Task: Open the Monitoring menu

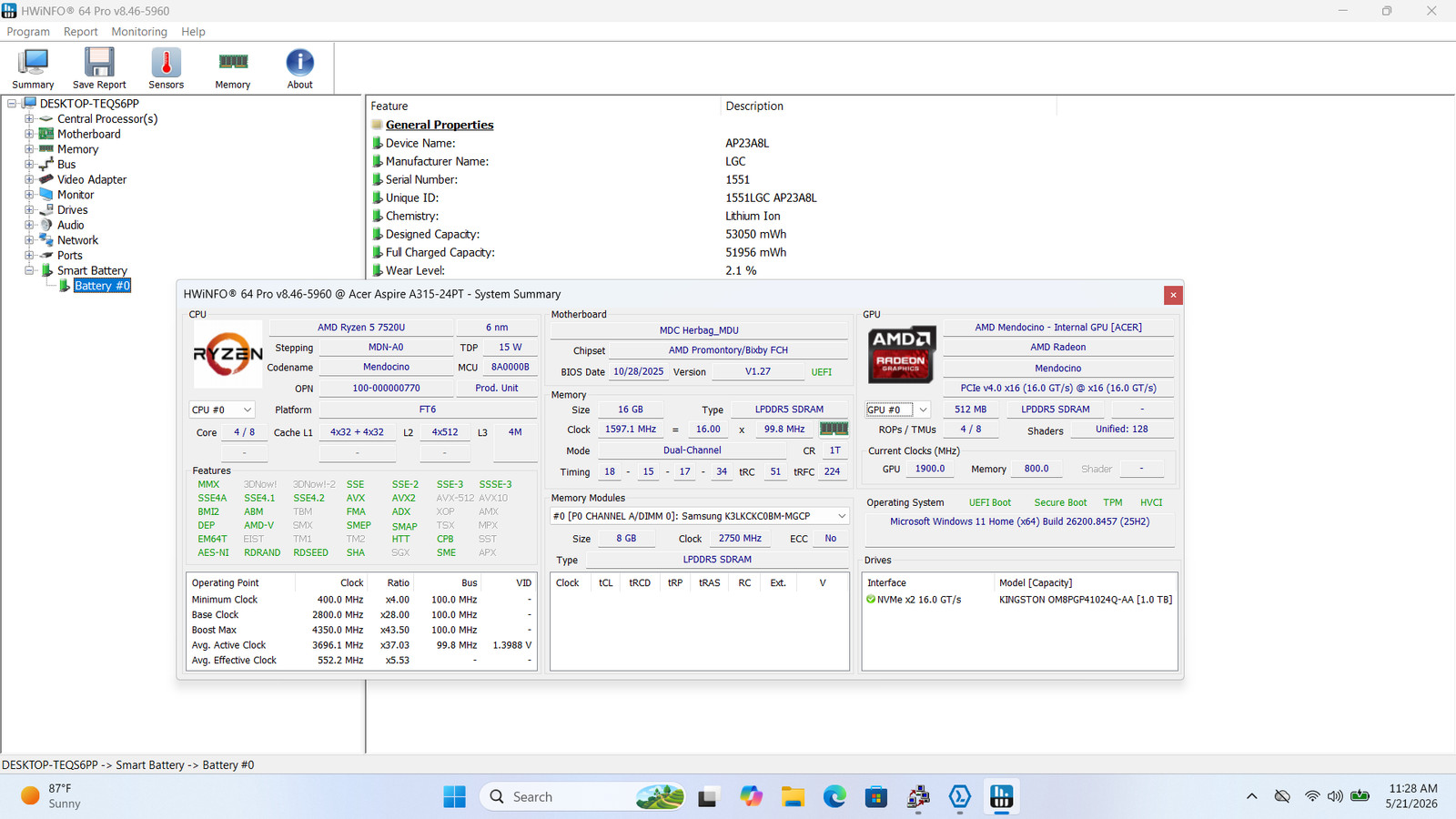Action: pos(139,32)
